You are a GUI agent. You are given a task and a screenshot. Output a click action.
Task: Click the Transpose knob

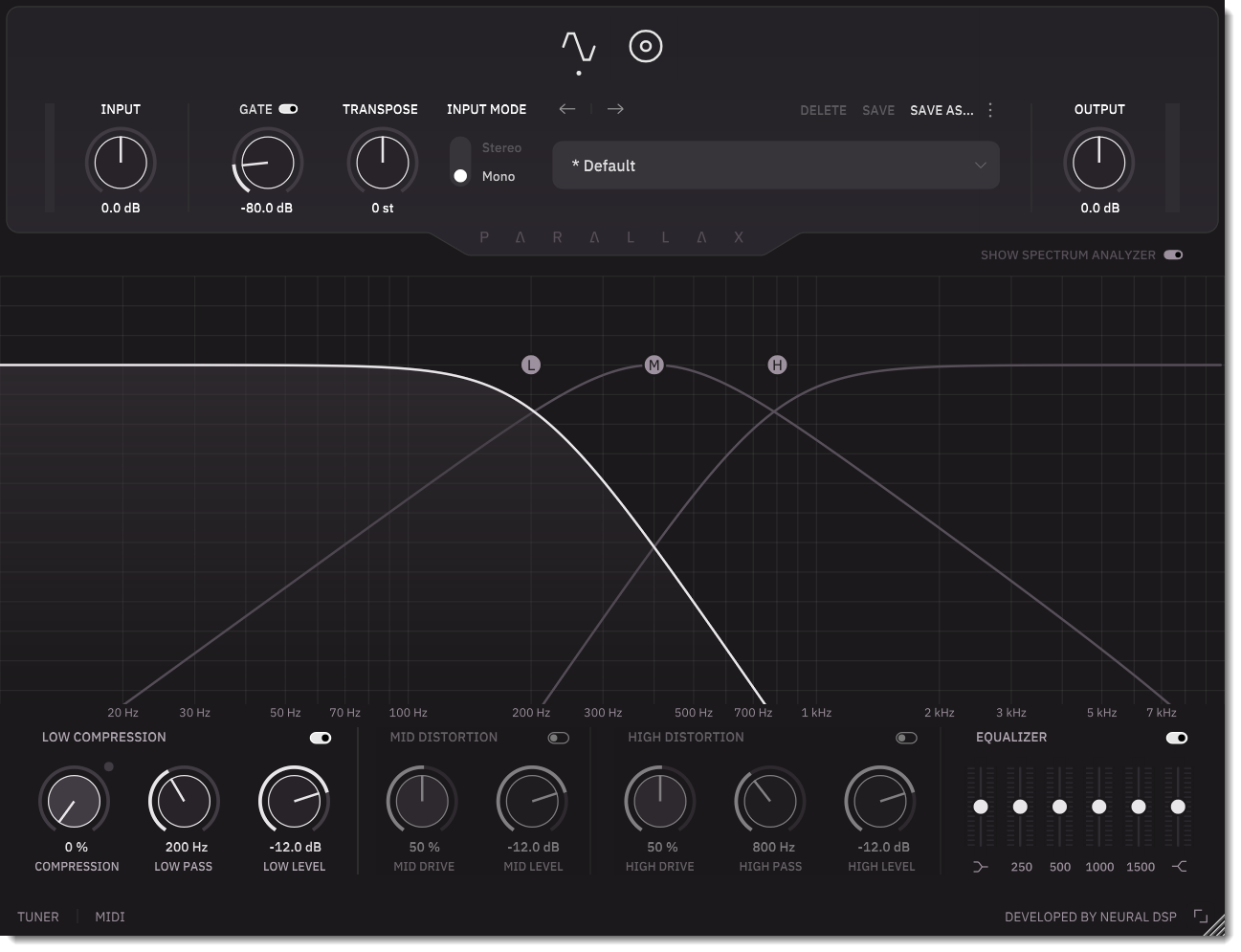(x=382, y=162)
